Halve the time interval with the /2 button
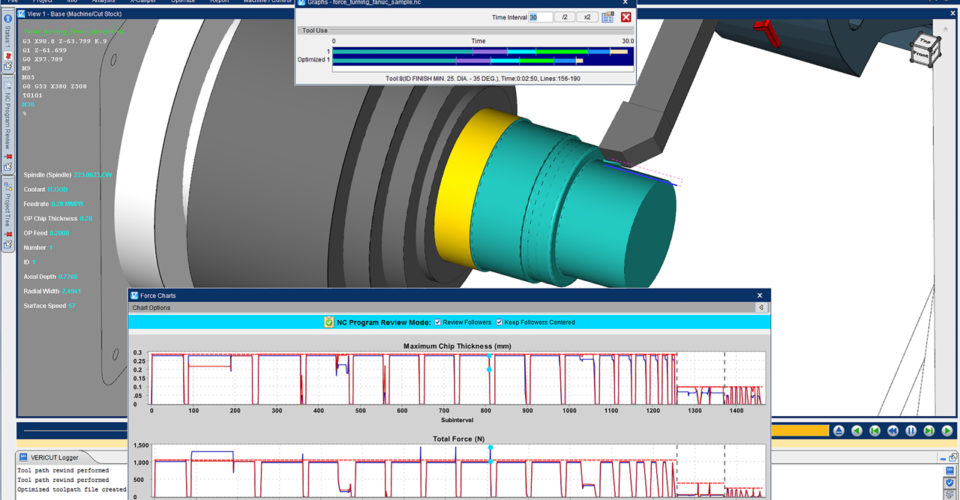The width and height of the screenshot is (960, 500). (x=564, y=17)
